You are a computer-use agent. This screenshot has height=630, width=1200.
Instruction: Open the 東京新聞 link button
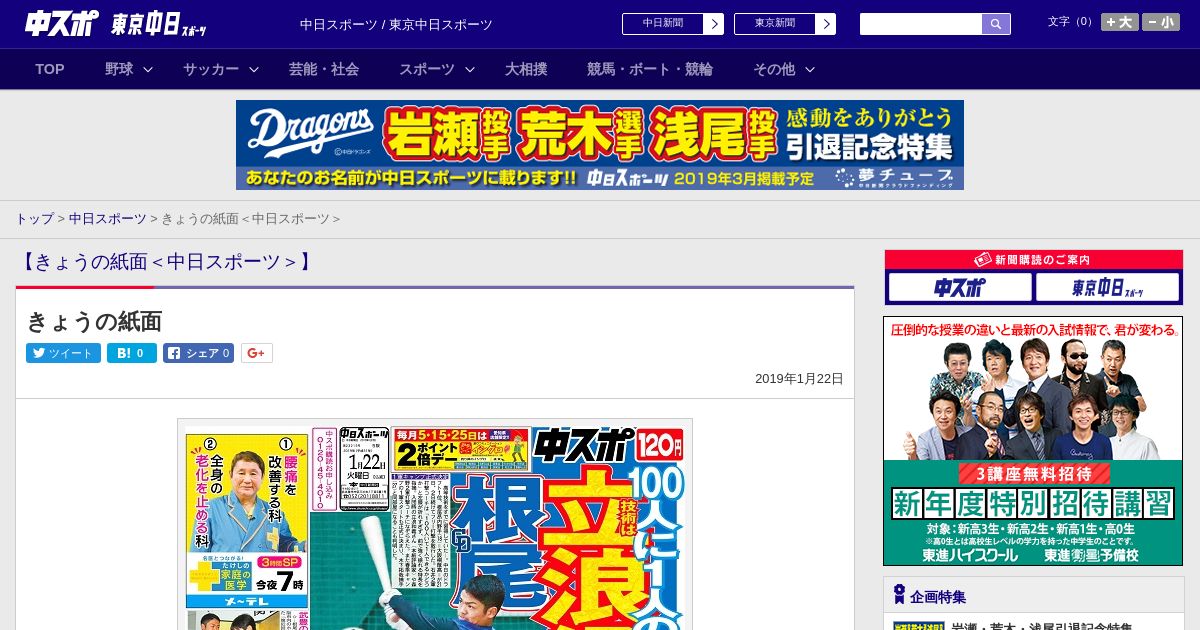tap(775, 24)
